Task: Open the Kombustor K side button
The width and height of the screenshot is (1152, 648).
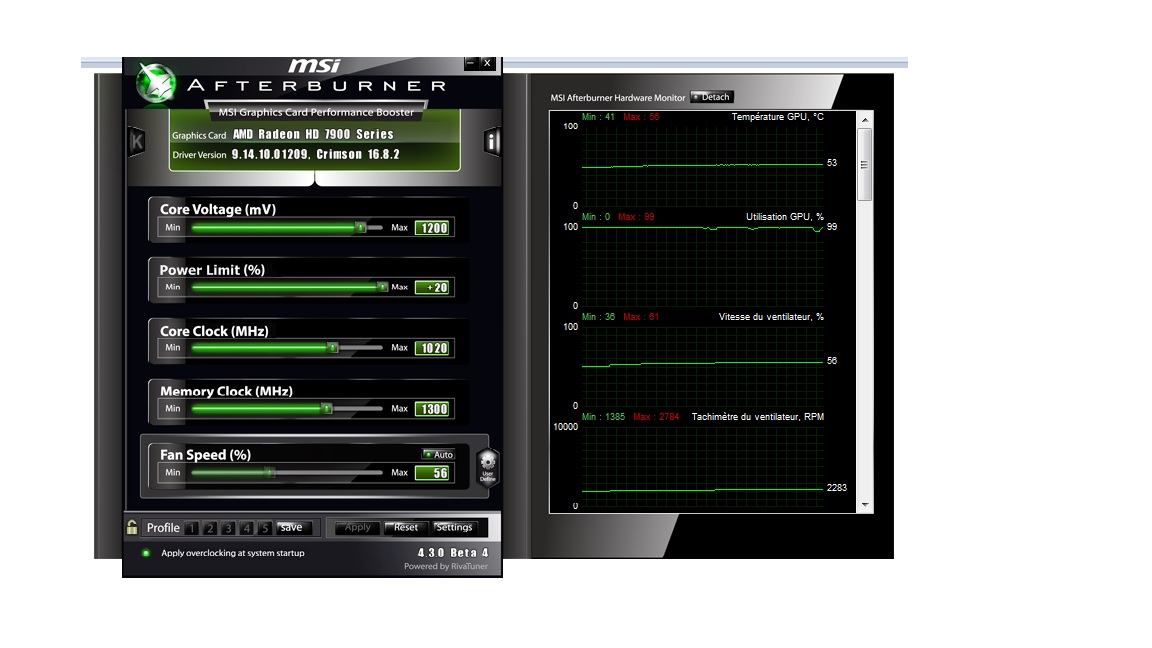Action: (137, 142)
